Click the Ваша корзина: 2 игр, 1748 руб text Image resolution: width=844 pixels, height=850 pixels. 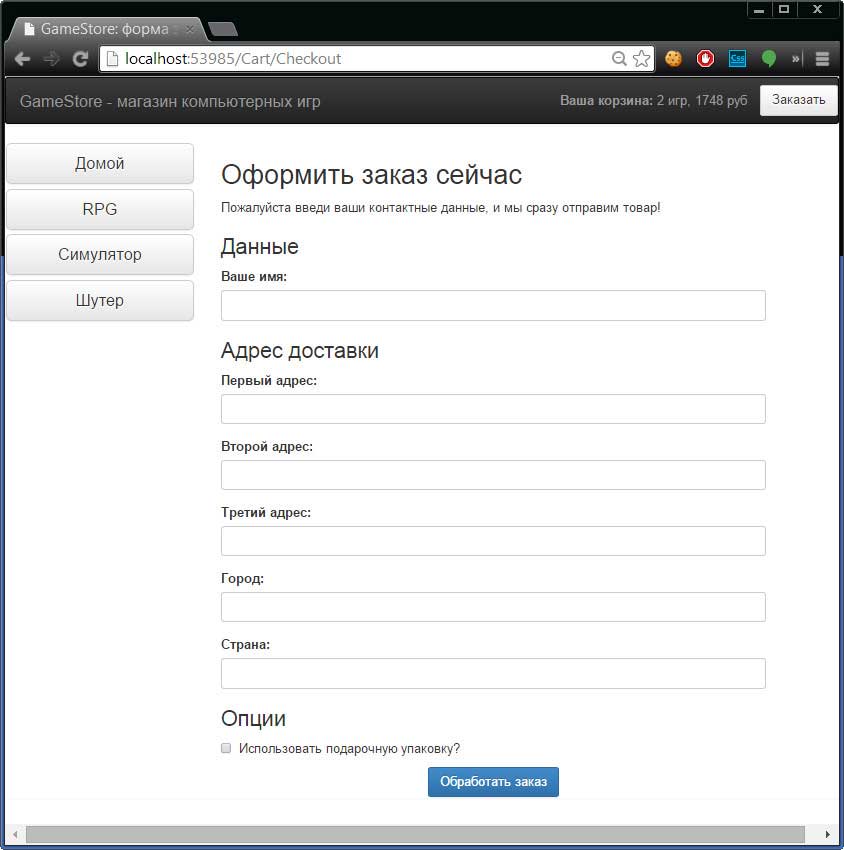(653, 100)
